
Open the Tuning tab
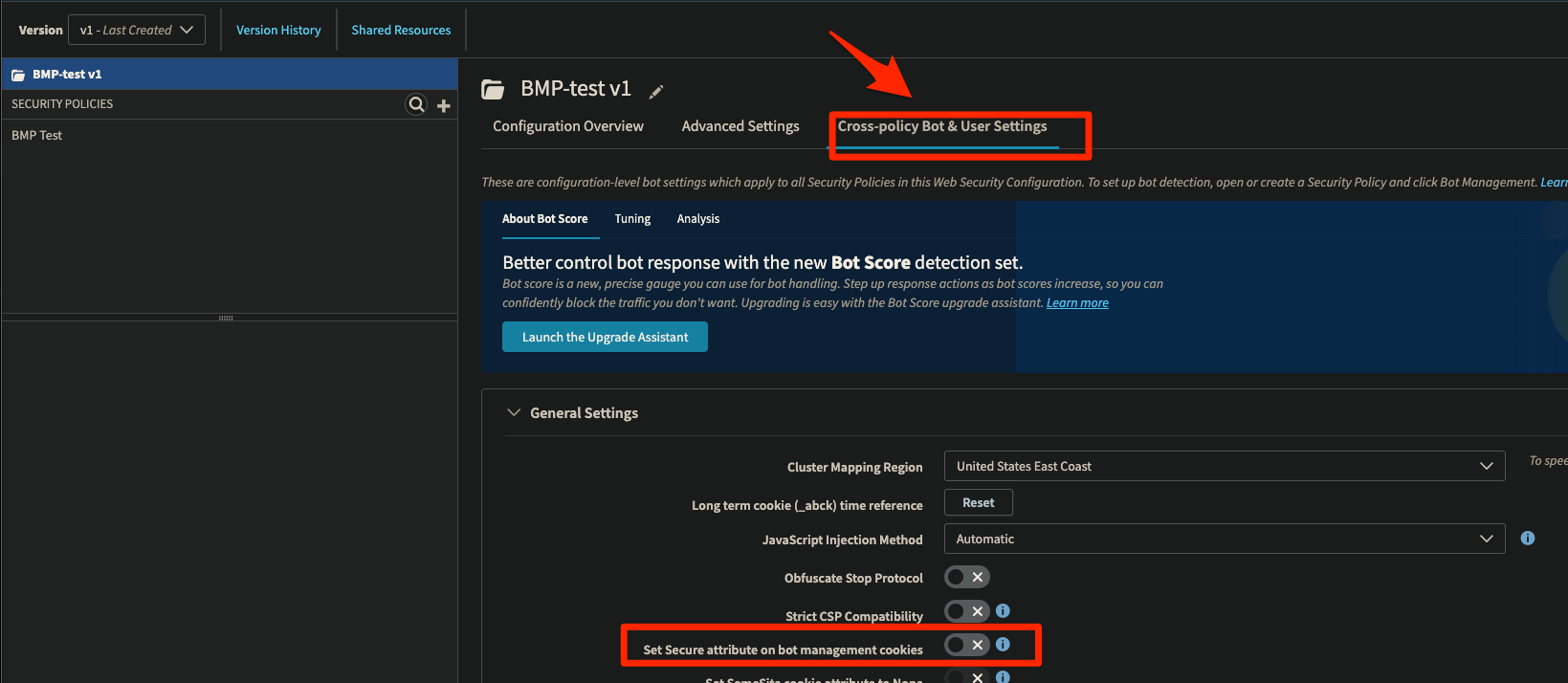click(632, 219)
